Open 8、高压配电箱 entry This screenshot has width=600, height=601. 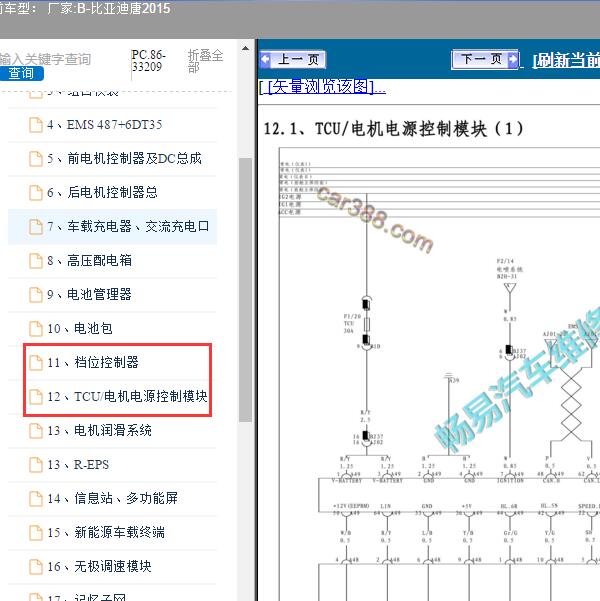click(112, 261)
